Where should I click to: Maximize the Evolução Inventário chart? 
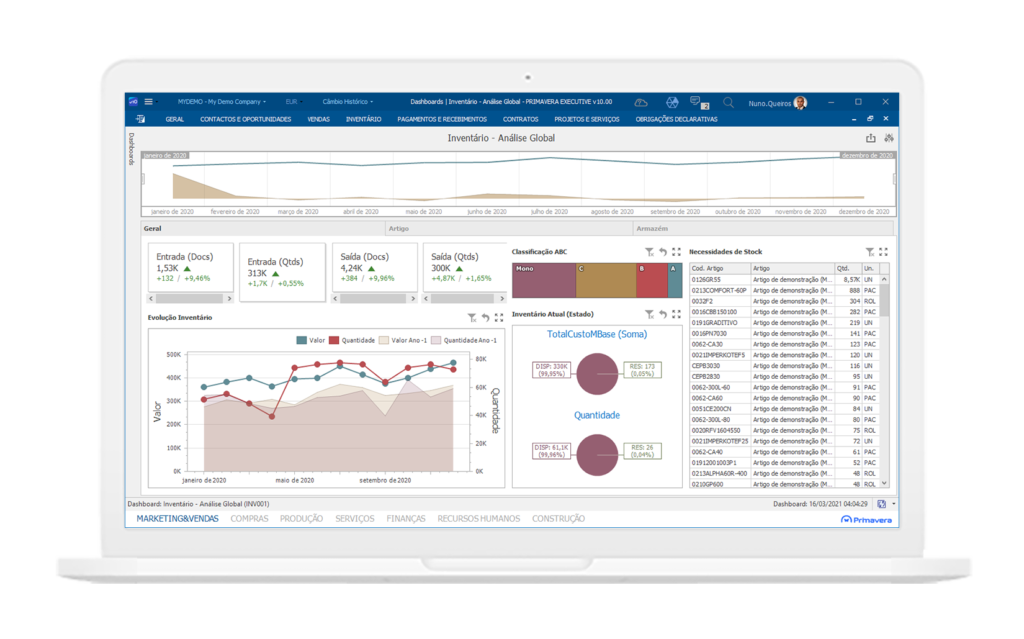pyautogui.click(x=499, y=318)
